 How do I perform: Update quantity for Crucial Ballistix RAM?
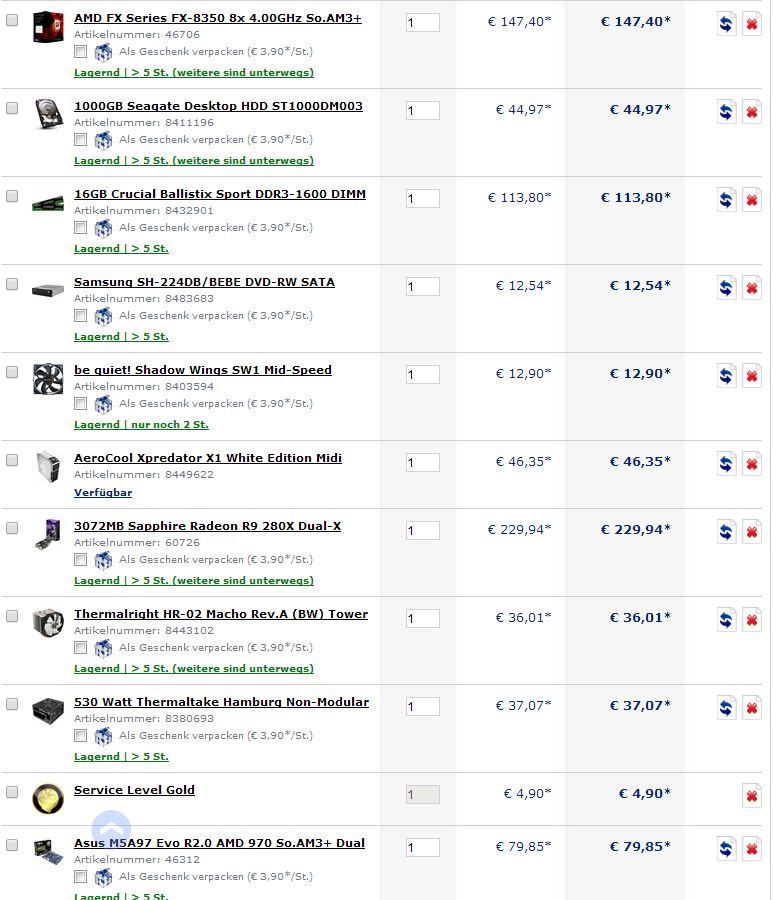click(726, 200)
